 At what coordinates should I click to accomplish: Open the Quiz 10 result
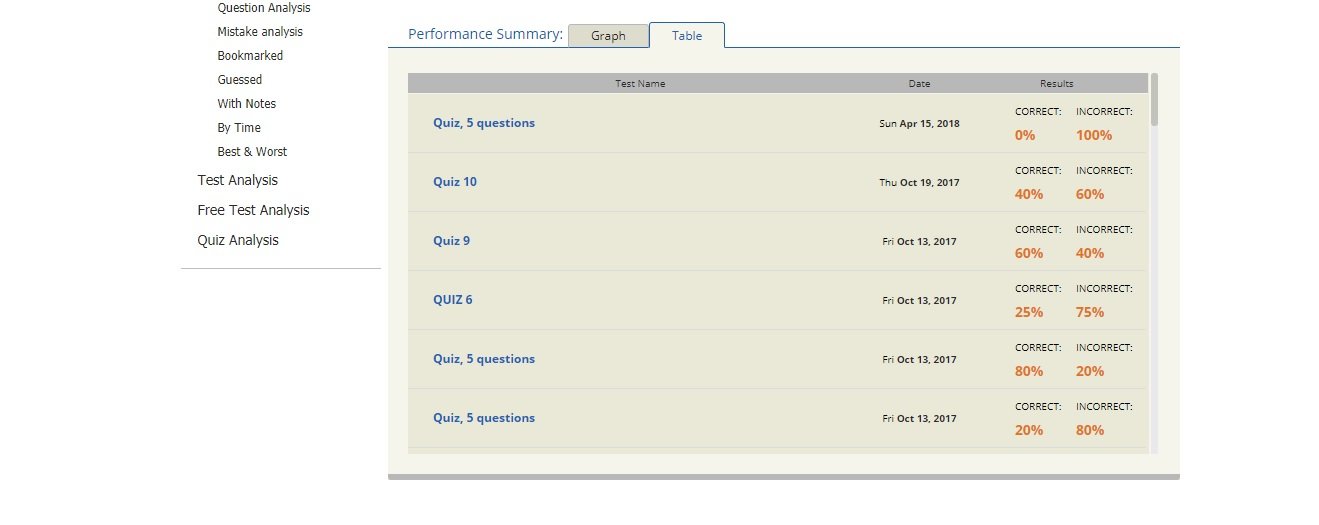pyautogui.click(x=455, y=182)
